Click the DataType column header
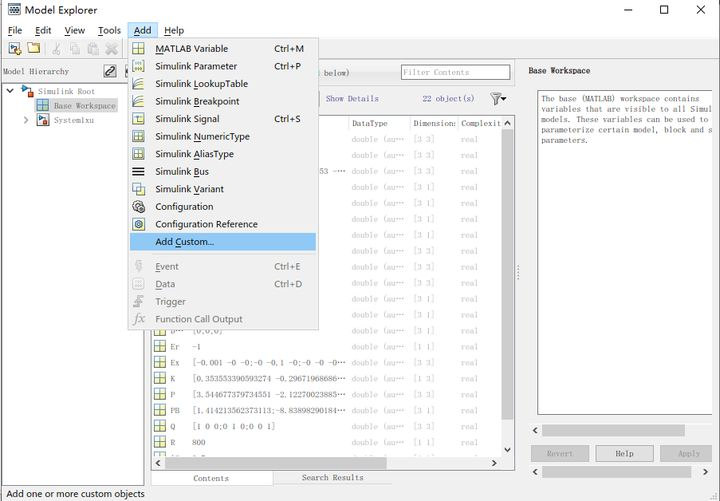The height and width of the screenshot is (501, 720). (379, 123)
